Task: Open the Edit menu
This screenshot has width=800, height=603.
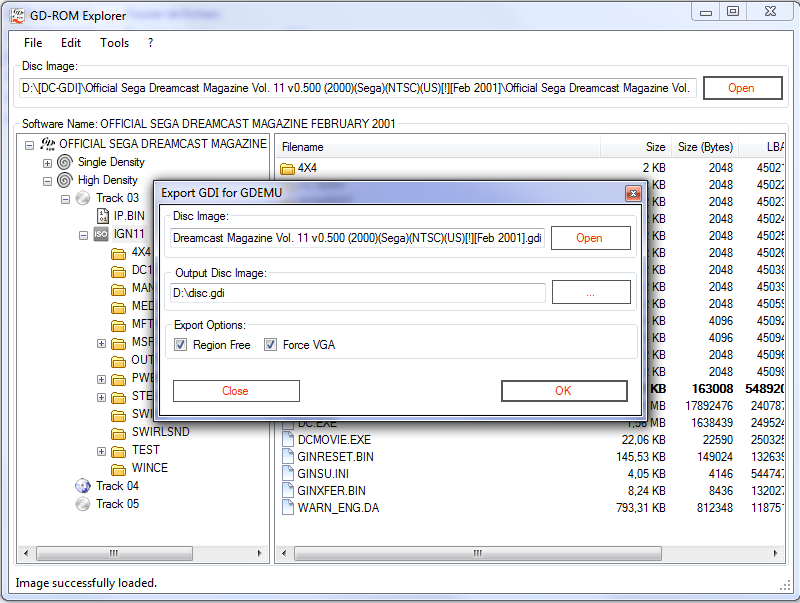Action: pos(71,43)
